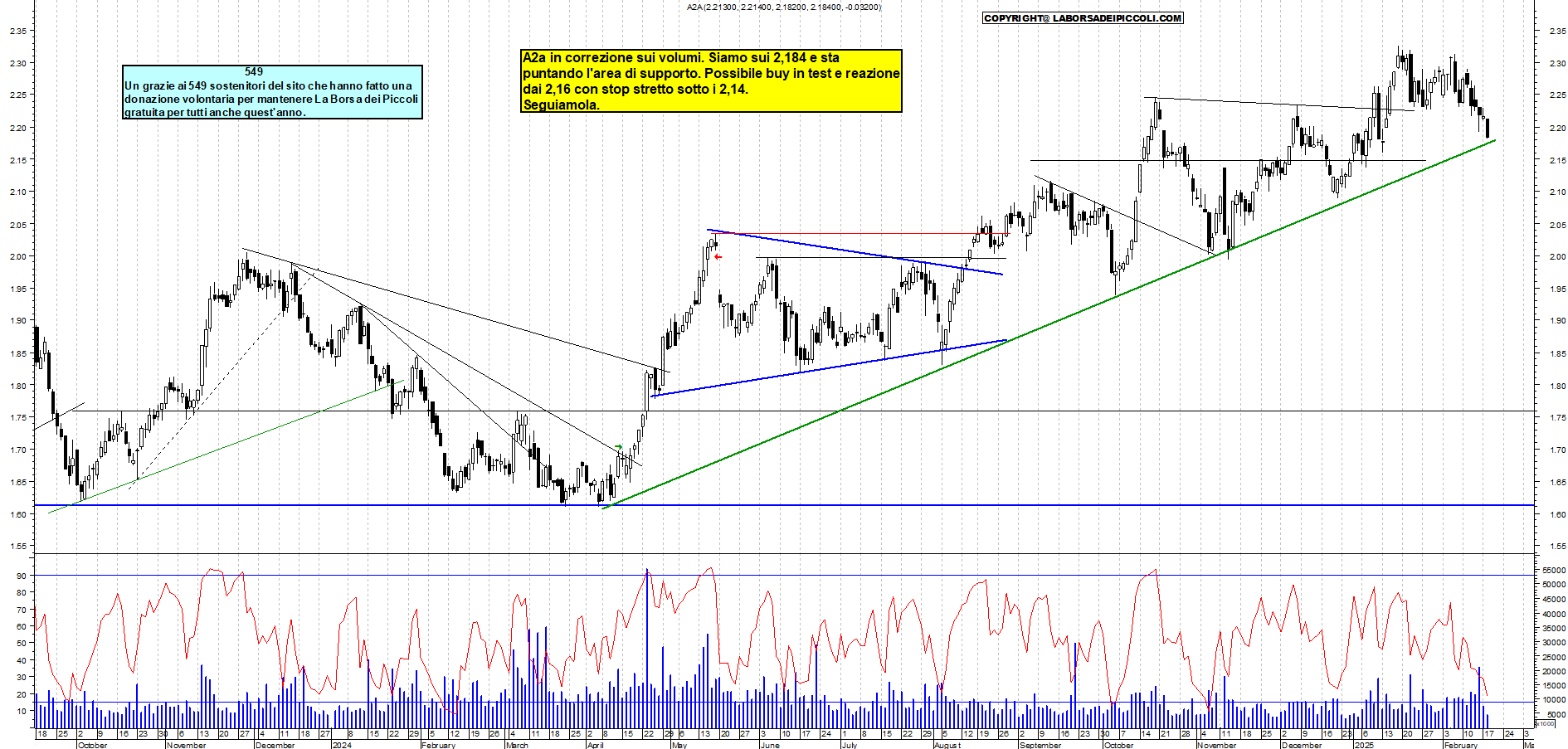Click the September label on the time axis
Viewport: 1568px width, 749px height.
(1040, 745)
